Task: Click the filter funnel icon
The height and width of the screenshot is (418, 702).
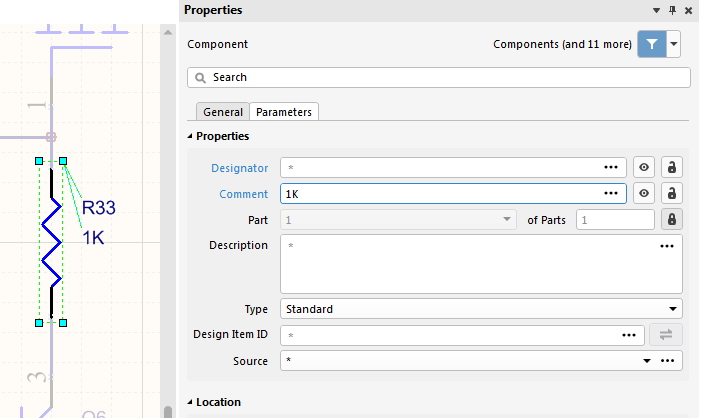Action: click(651, 44)
